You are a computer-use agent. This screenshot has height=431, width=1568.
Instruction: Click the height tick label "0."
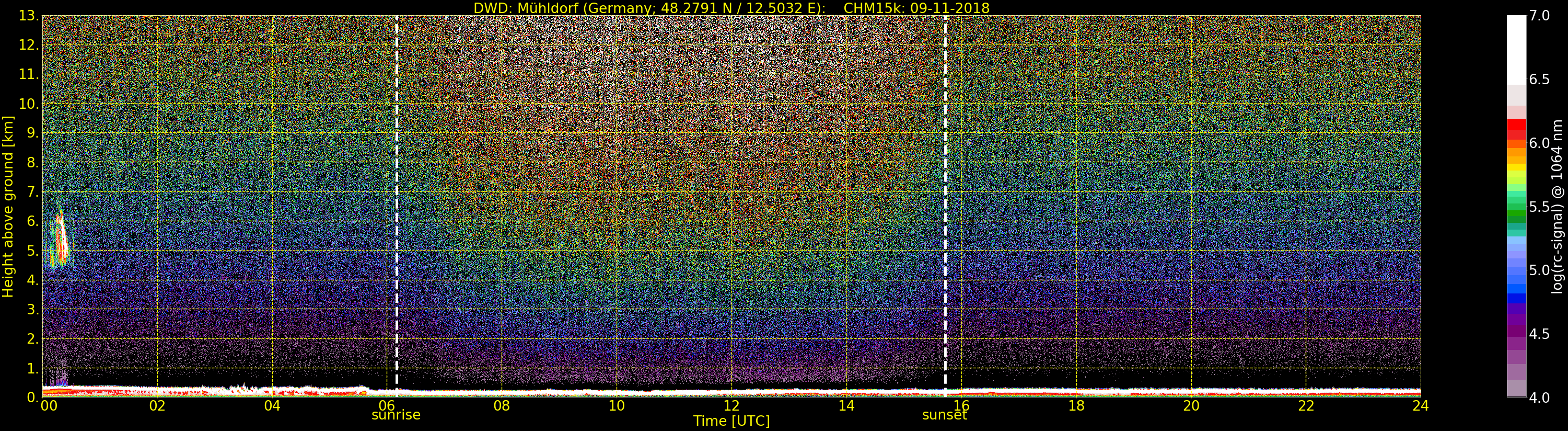(33, 397)
